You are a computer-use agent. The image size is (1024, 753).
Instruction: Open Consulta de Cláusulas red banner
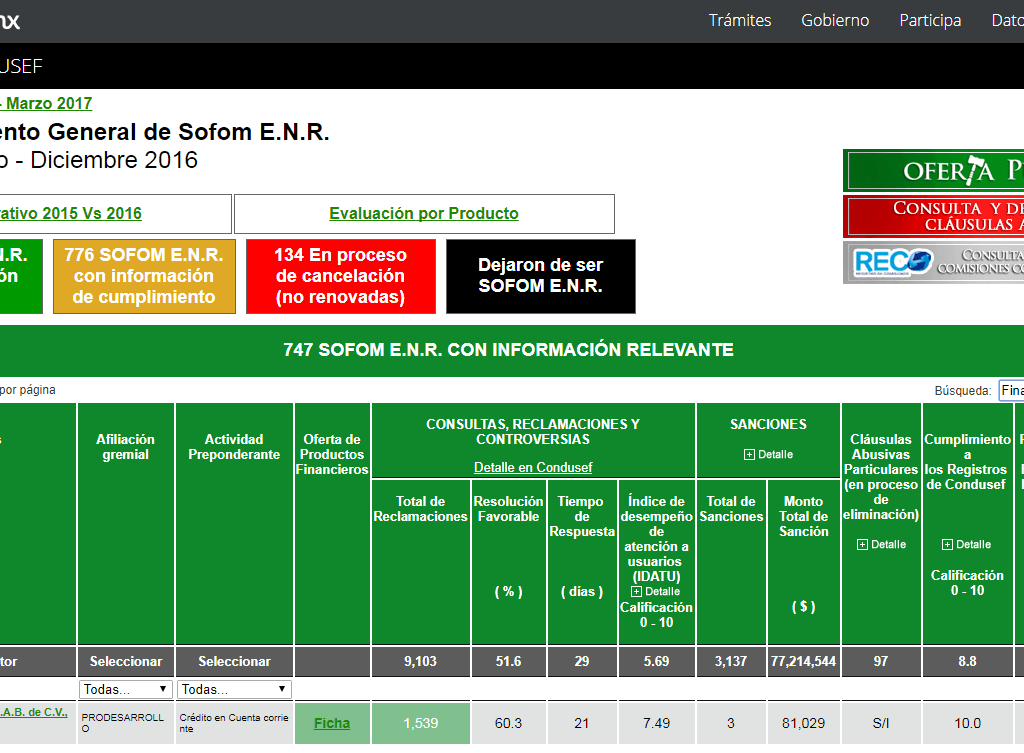(x=934, y=217)
